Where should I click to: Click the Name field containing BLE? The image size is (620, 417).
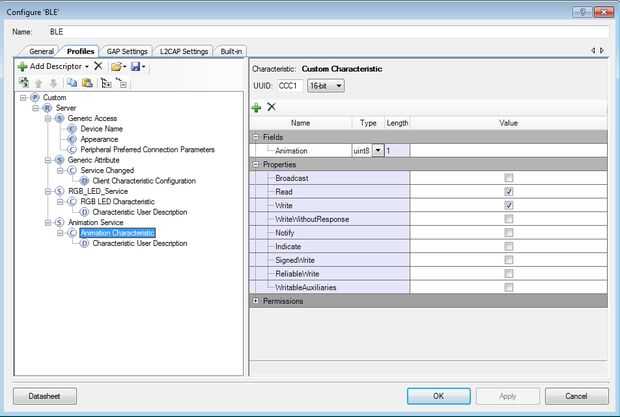tap(328, 32)
